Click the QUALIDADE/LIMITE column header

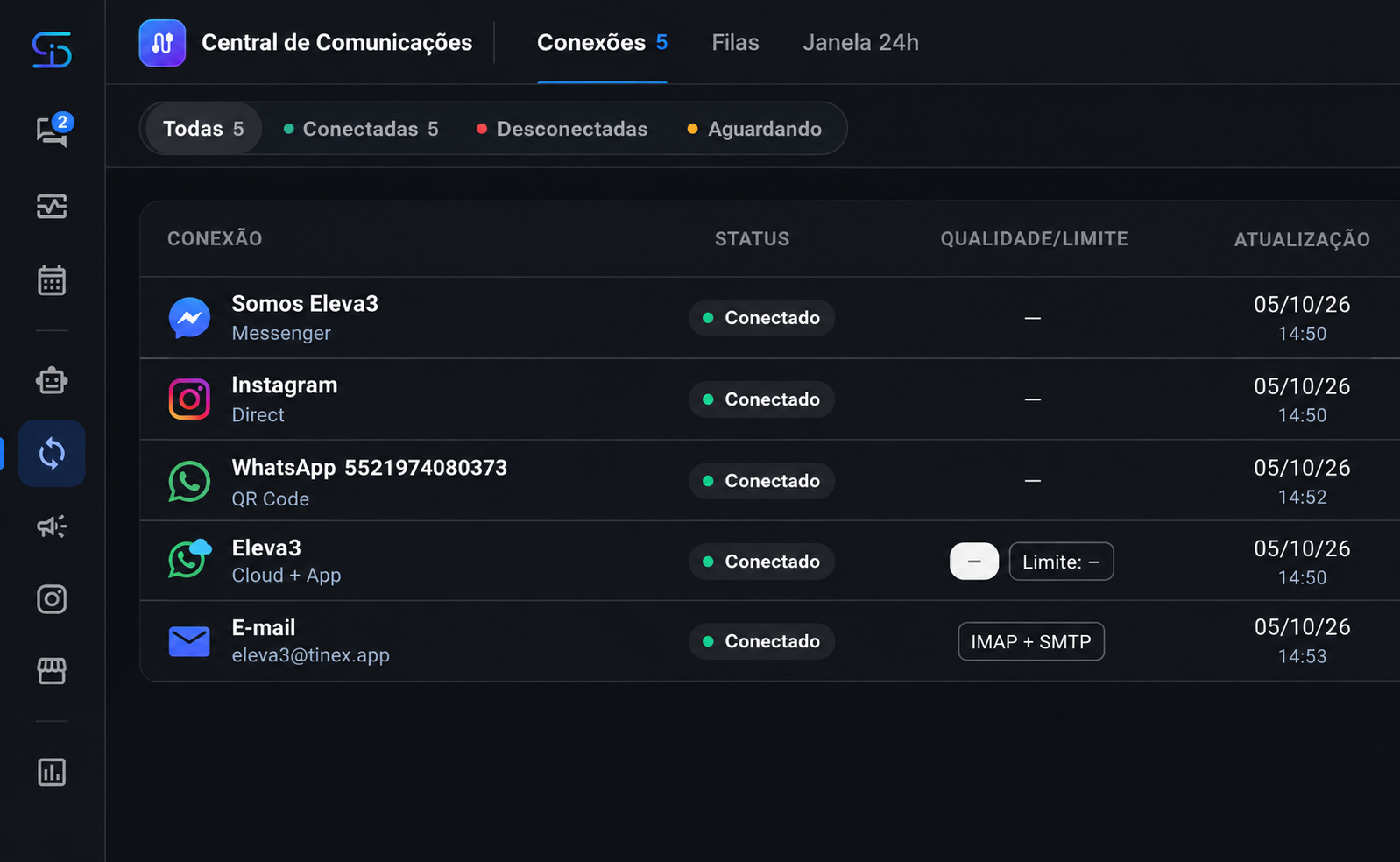[x=1034, y=238]
